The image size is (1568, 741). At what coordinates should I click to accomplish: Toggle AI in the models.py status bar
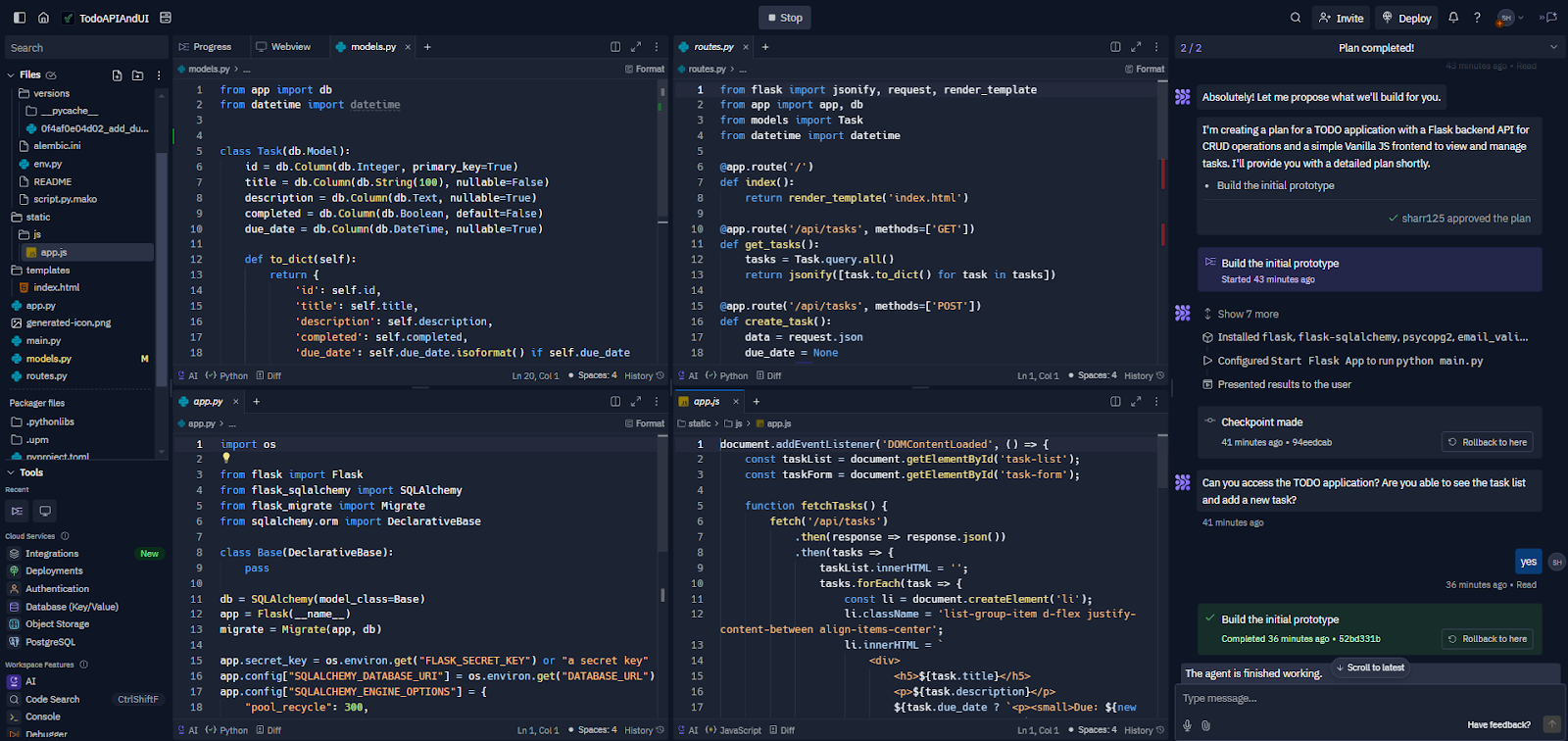pyautogui.click(x=187, y=375)
